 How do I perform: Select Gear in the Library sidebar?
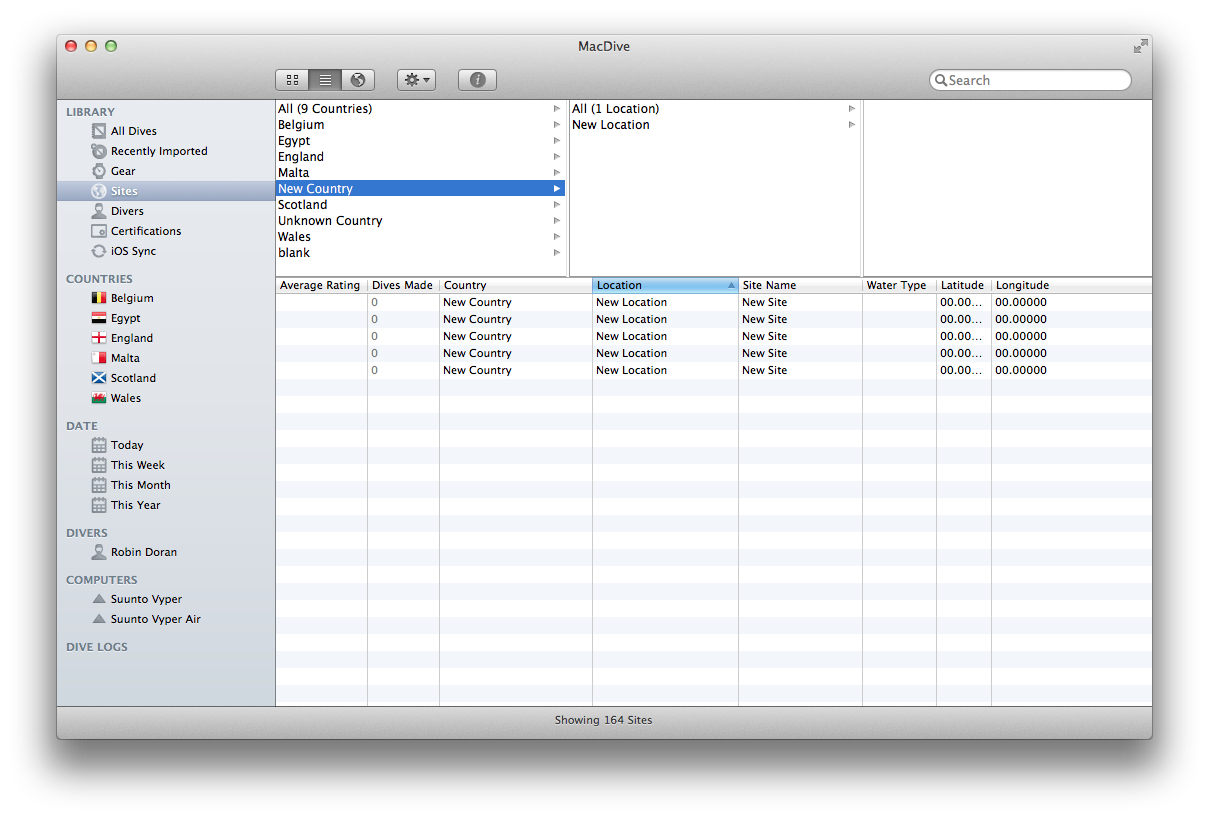pos(123,171)
